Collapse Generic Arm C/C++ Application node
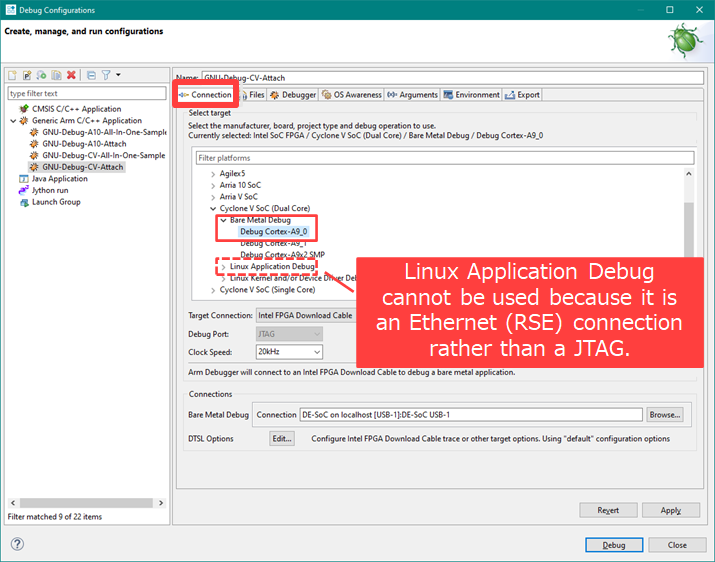The width and height of the screenshot is (715, 562). pos(12,121)
